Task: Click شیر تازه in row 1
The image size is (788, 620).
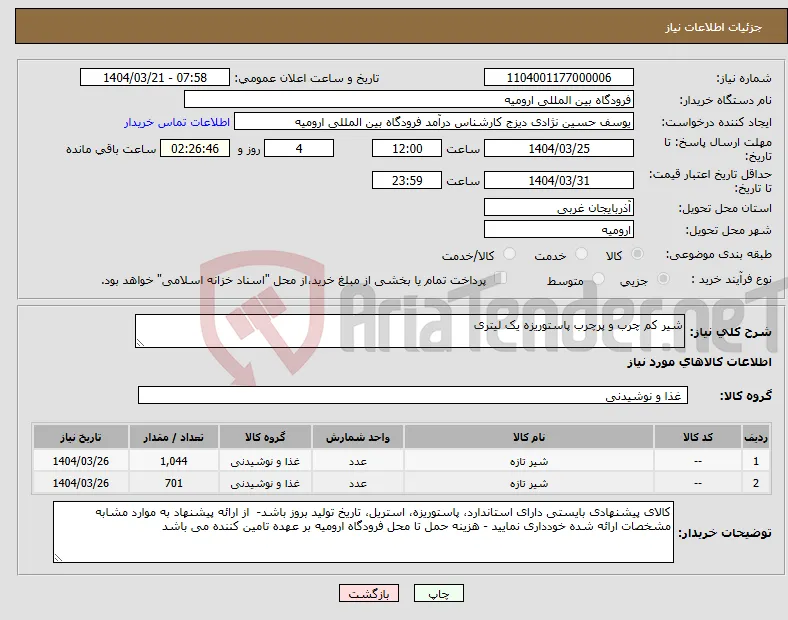Action: coord(529,461)
